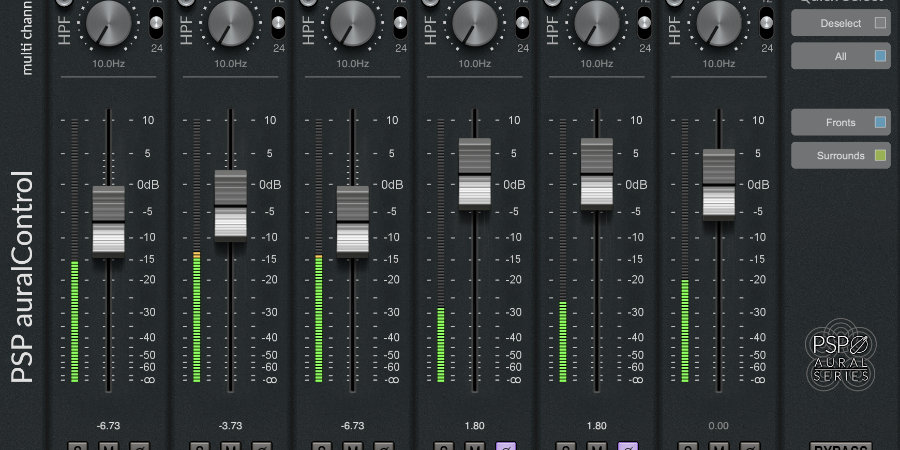
Task: Click the first channel's -6.73 gain readout
Action: (108, 426)
